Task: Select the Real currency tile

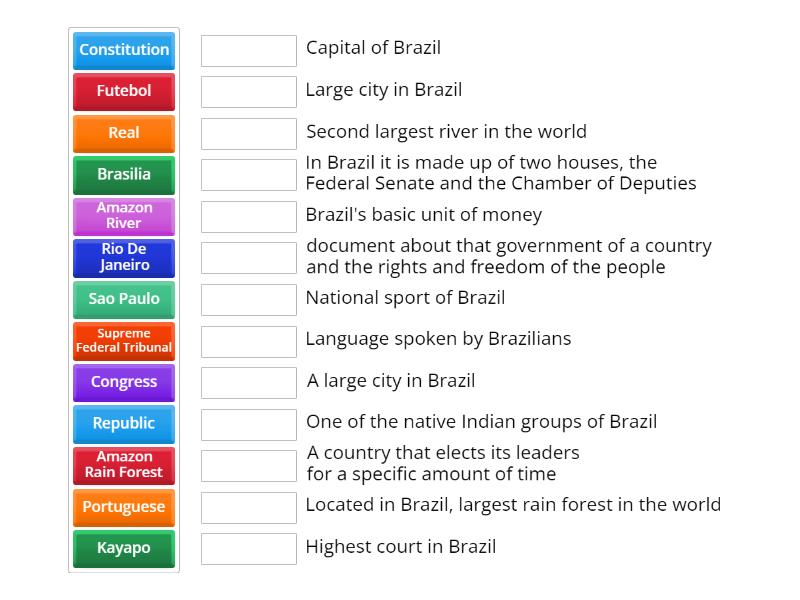Action: 123,132
